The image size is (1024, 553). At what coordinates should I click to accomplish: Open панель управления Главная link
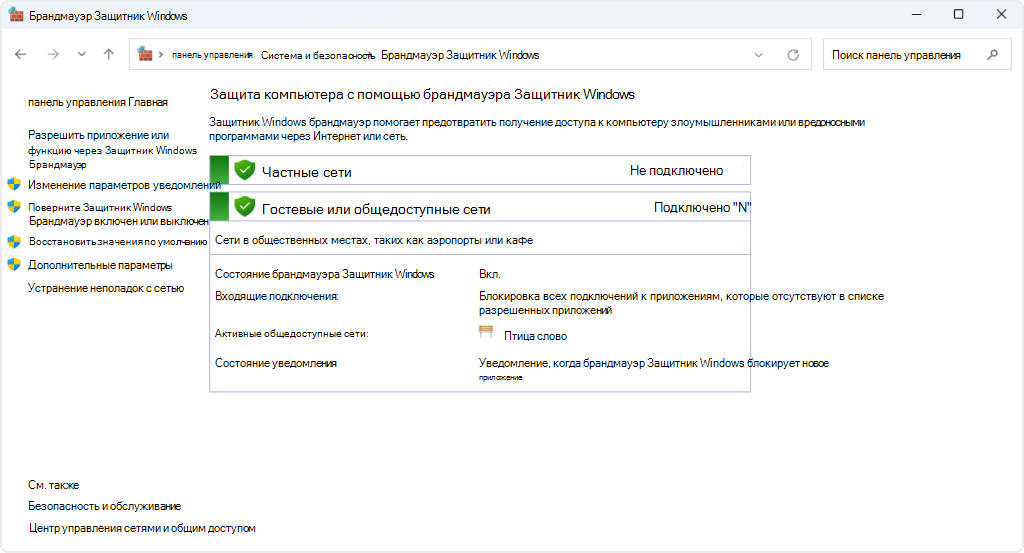pyautogui.click(x=98, y=103)
